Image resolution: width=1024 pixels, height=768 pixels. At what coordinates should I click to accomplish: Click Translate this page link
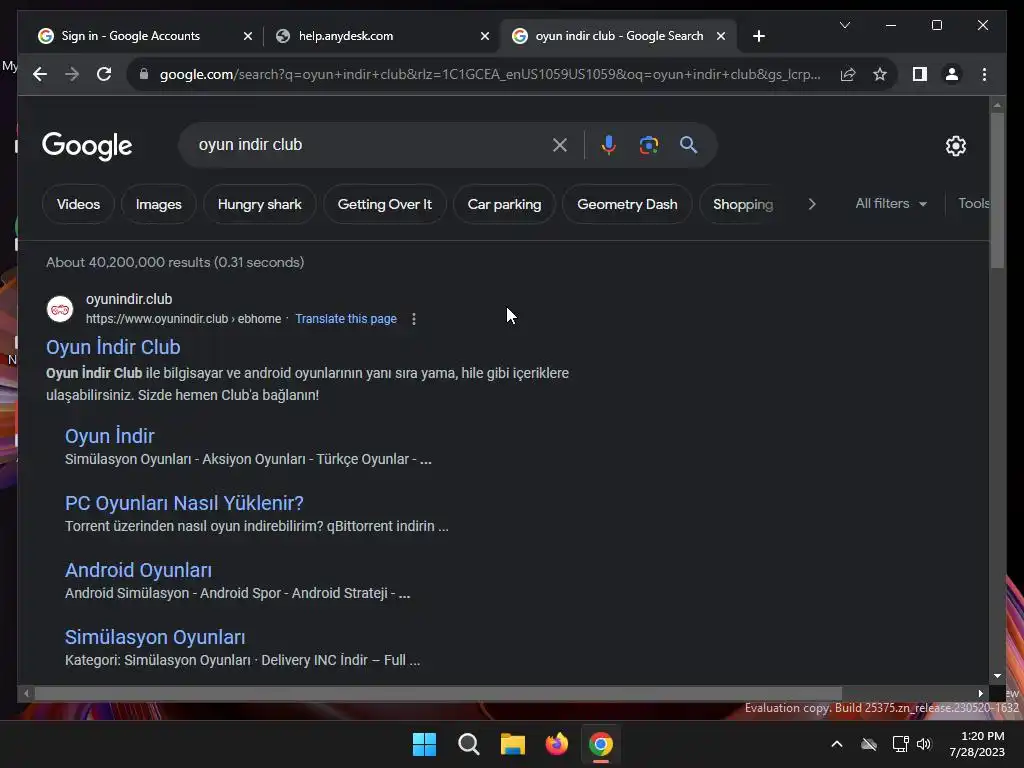(x=345, y=319)
